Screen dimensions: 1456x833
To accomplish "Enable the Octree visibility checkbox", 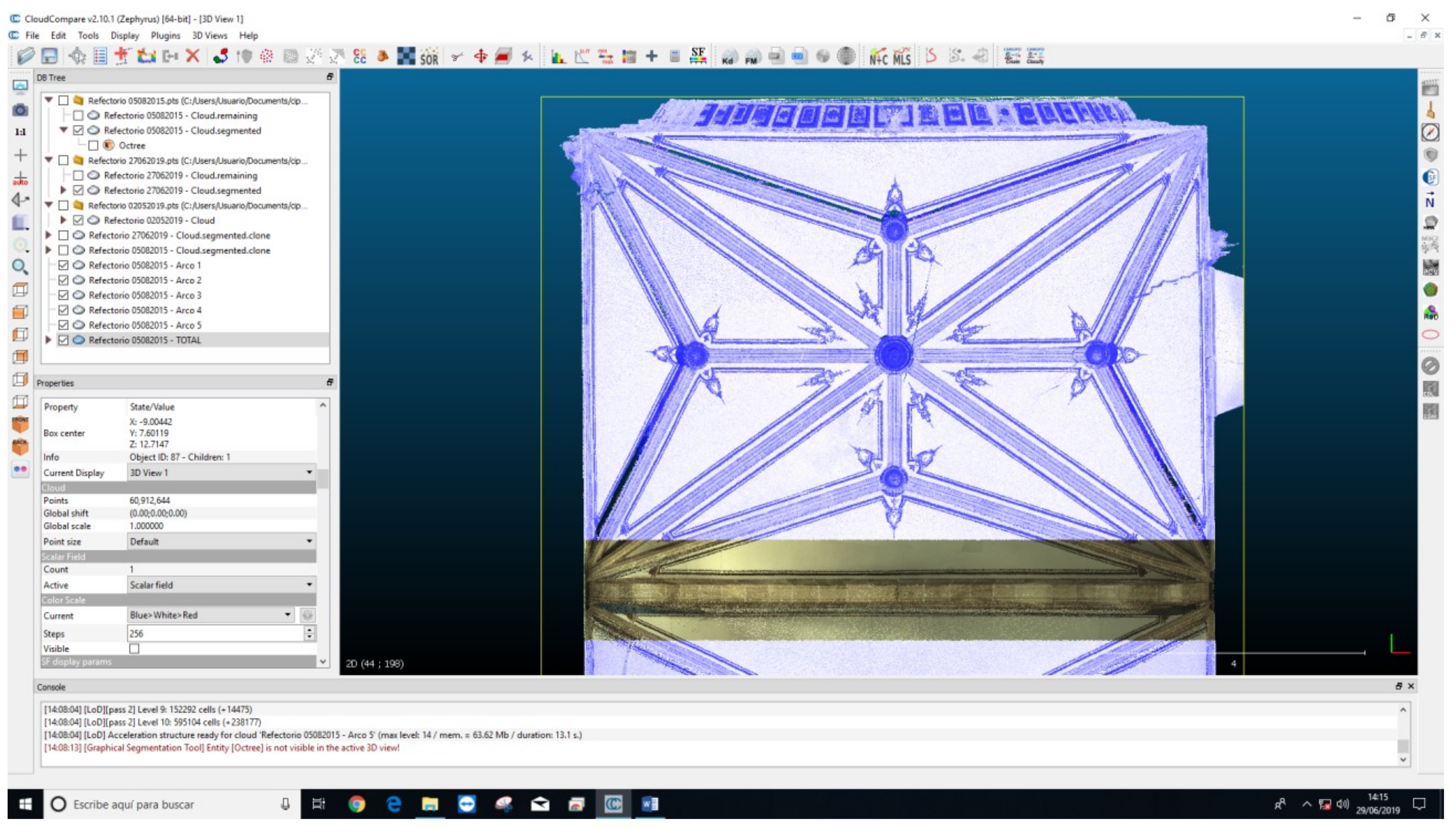I will 93,145.
